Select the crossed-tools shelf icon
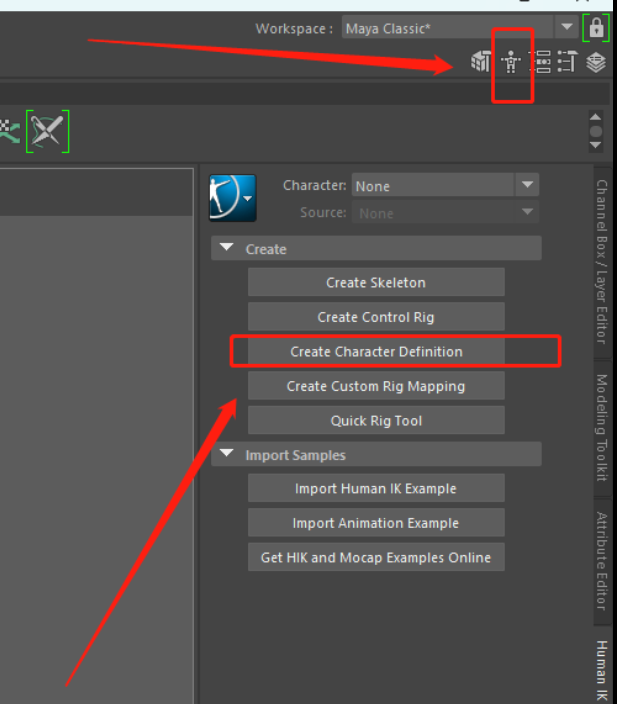The width and height of the screenshot is (617, 704). tap(48, 131)
